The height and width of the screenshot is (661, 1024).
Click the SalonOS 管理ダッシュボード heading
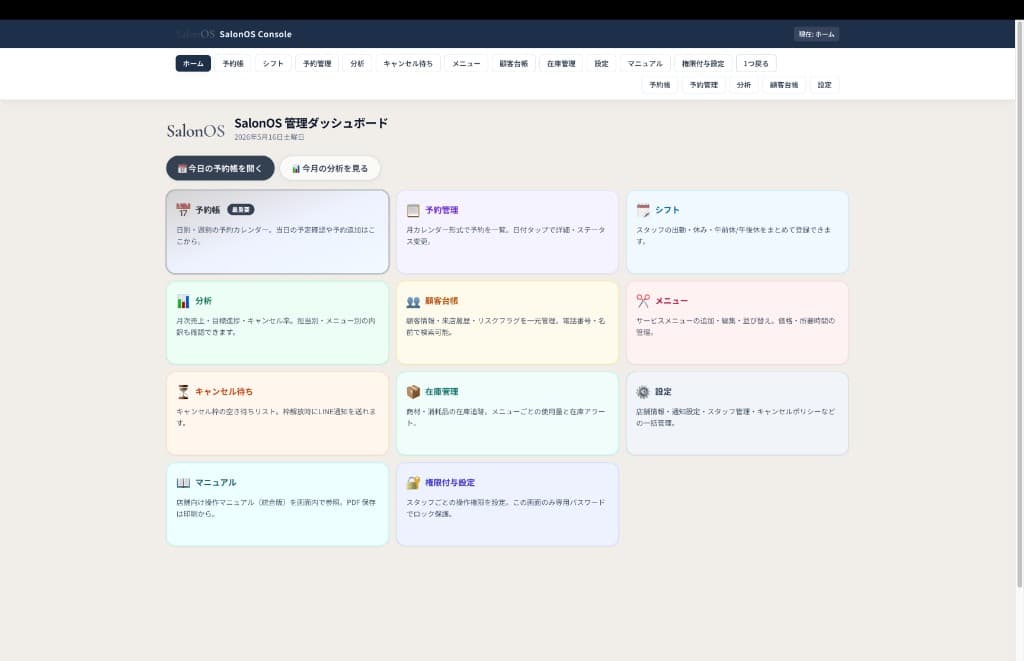point(311,123)
